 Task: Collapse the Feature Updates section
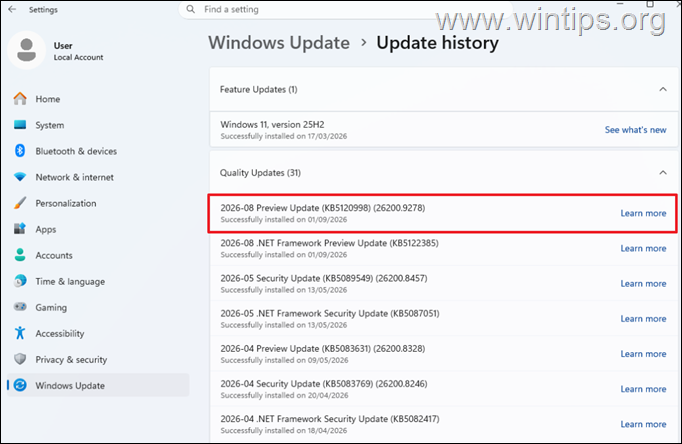click(x=663, y=89)
